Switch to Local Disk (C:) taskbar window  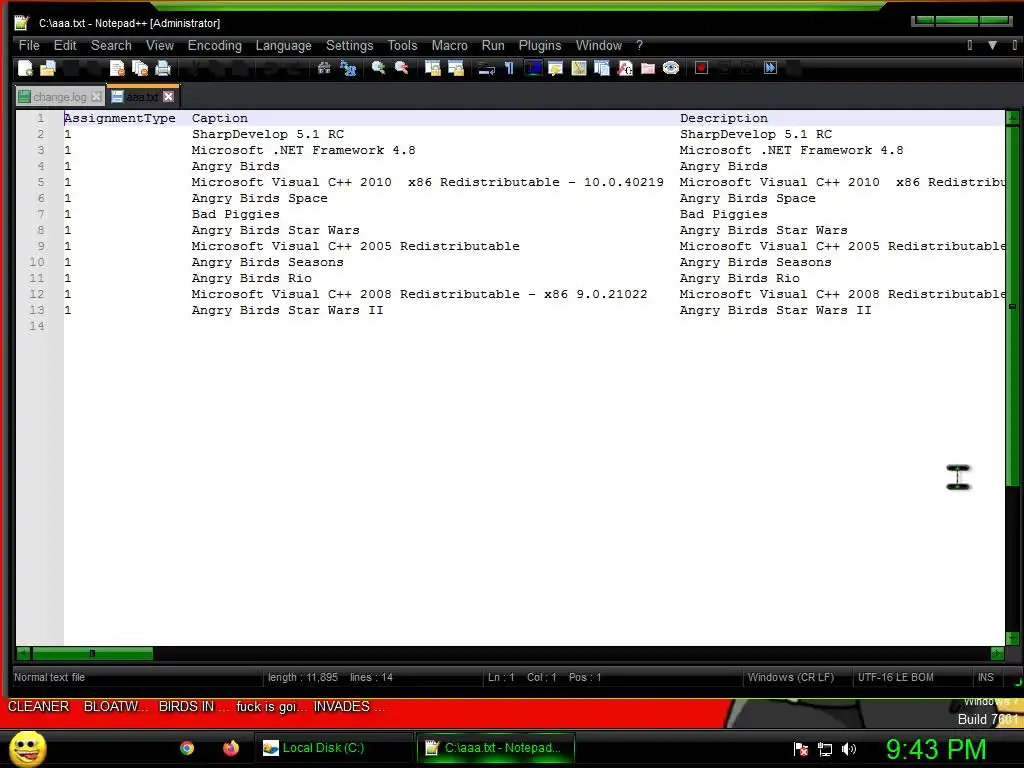[333, 748]
